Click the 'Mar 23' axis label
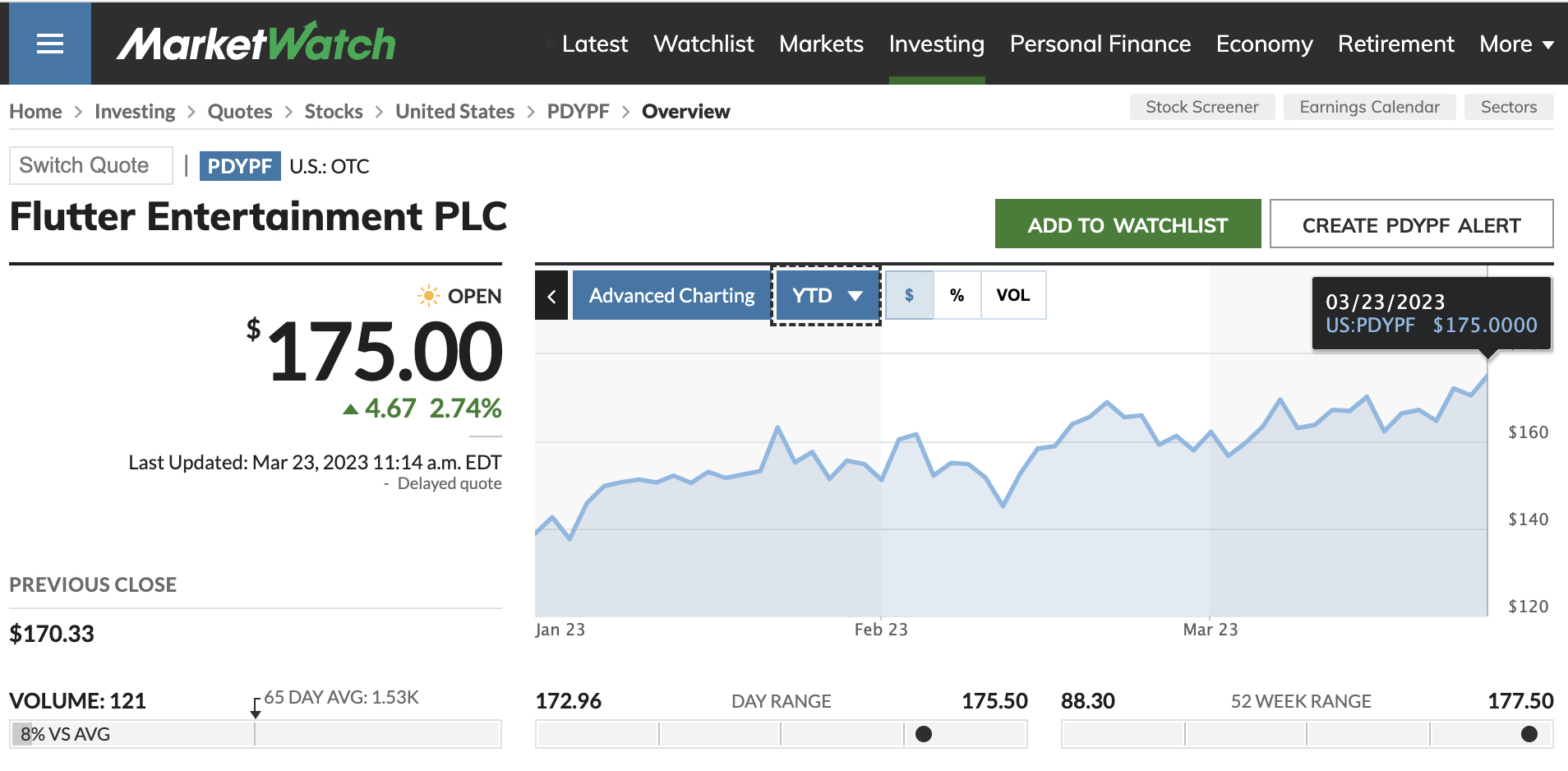Image resolution: width=1568 pixels, height=771 pixels. point(1210,630)
